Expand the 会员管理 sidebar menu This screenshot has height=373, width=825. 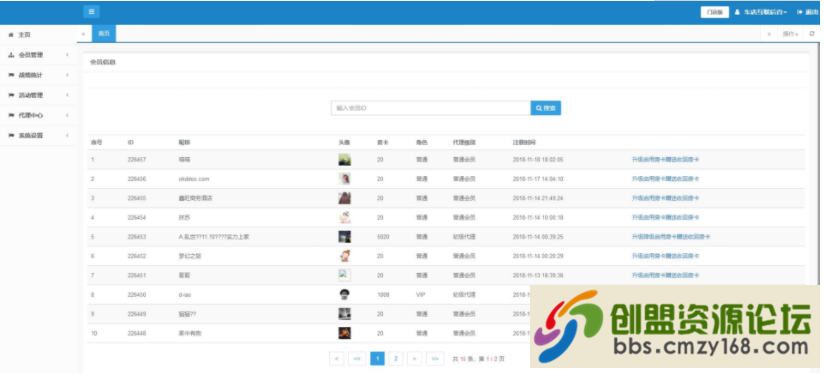38,55
